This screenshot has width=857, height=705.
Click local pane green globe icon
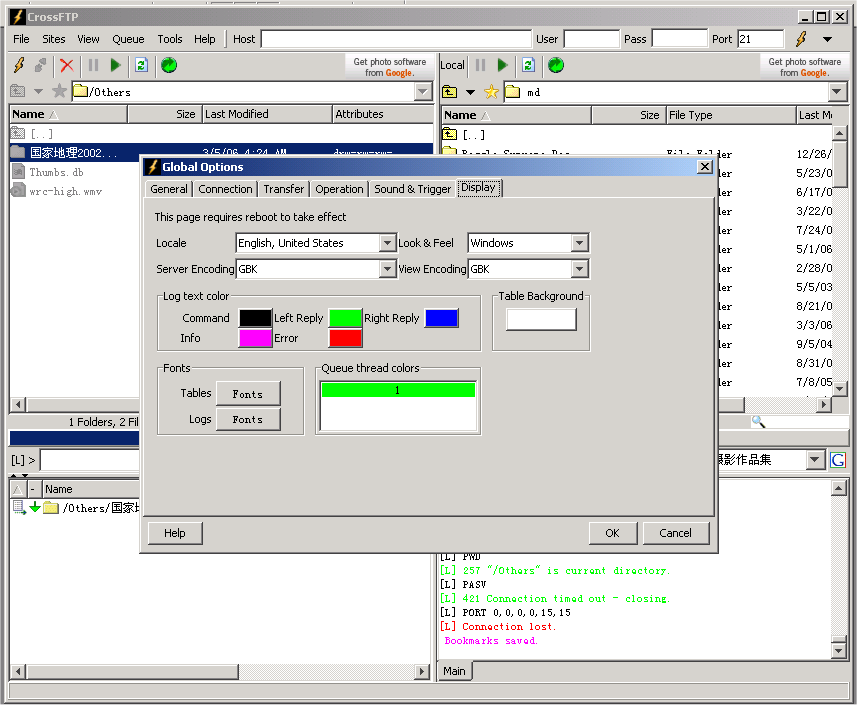coord(556,66)
